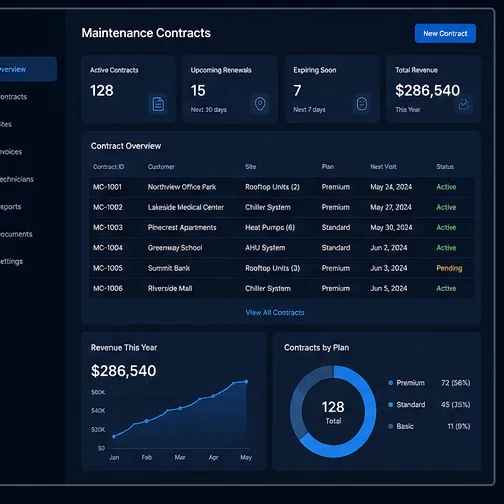Click the Status column header
This screenshot has width=504, height=504.
[445, 167]
